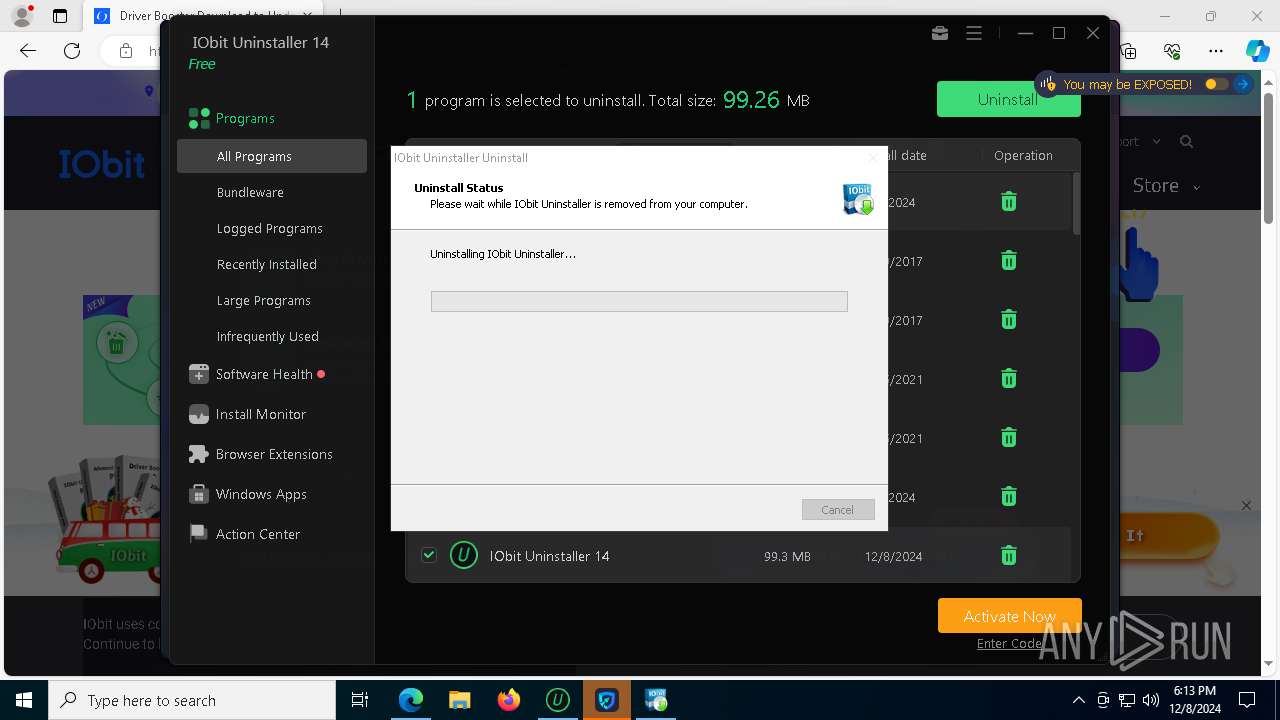Click the Enter Code link

[x=1009, y=643]
